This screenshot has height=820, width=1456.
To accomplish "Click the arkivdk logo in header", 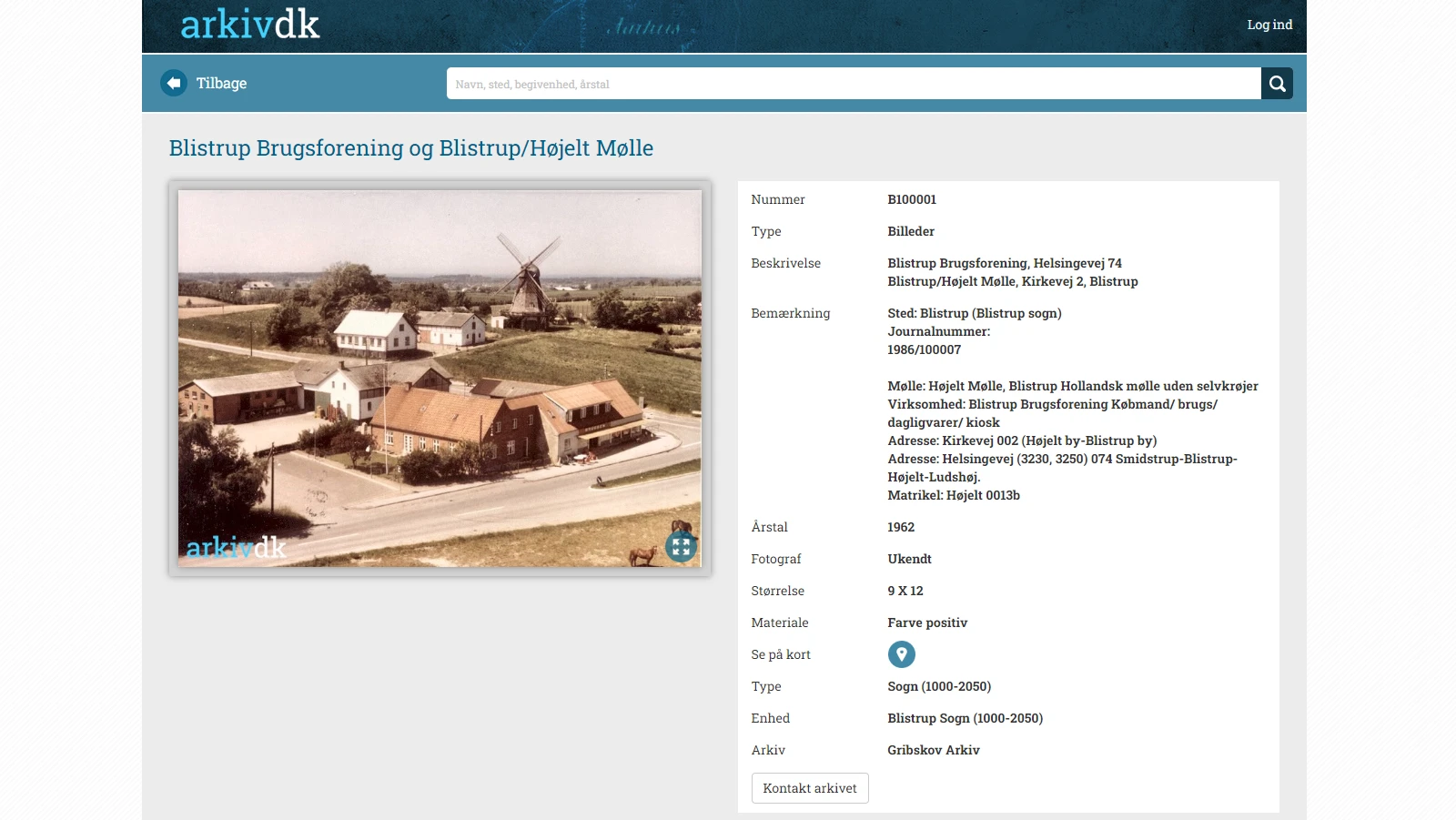I will coord(249,25).
